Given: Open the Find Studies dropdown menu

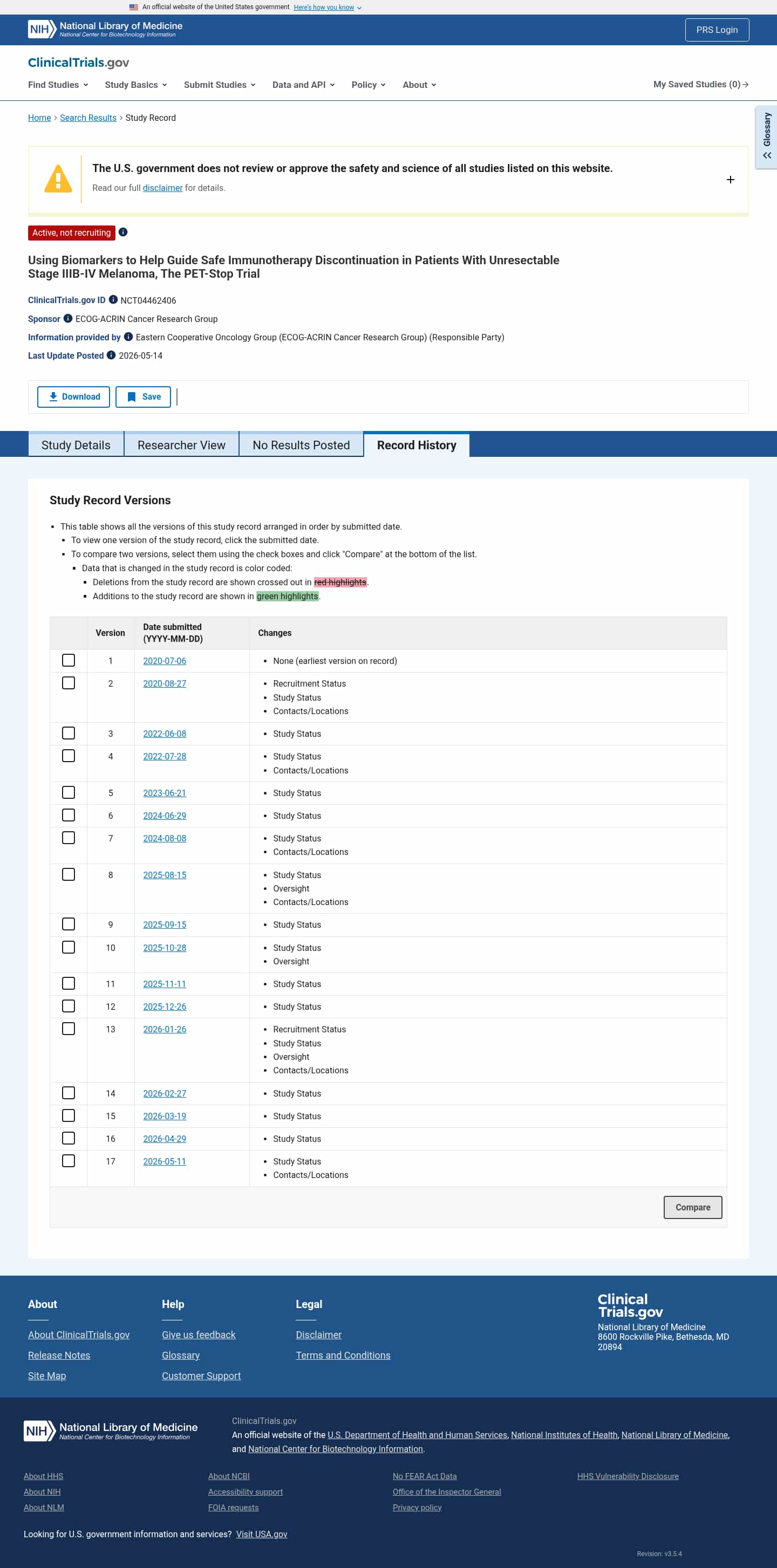Looking at the screenshot, I should click(58, 85).
